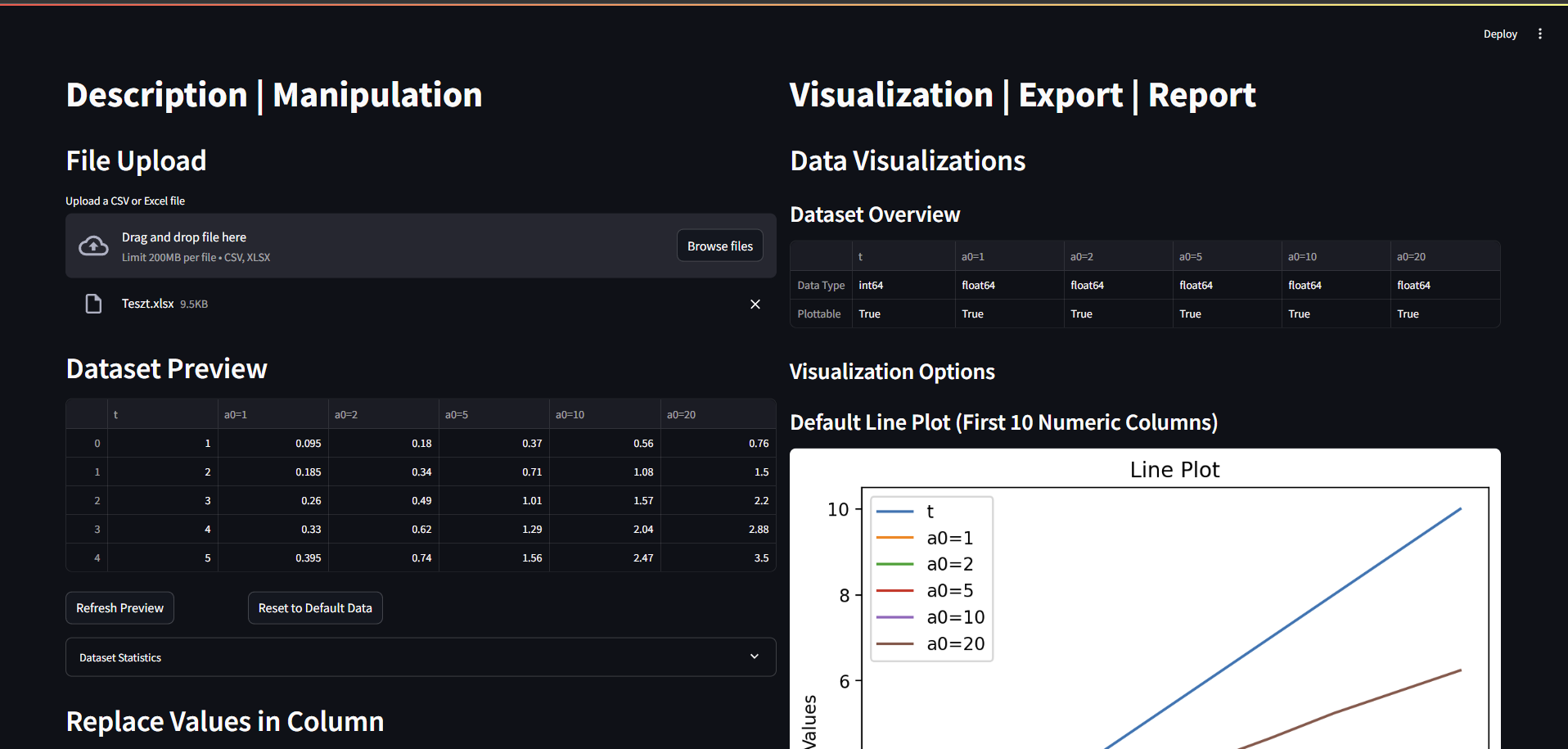
Task: Click the Dataset Statistics chevron arrow
Action: tap(755, 657)
